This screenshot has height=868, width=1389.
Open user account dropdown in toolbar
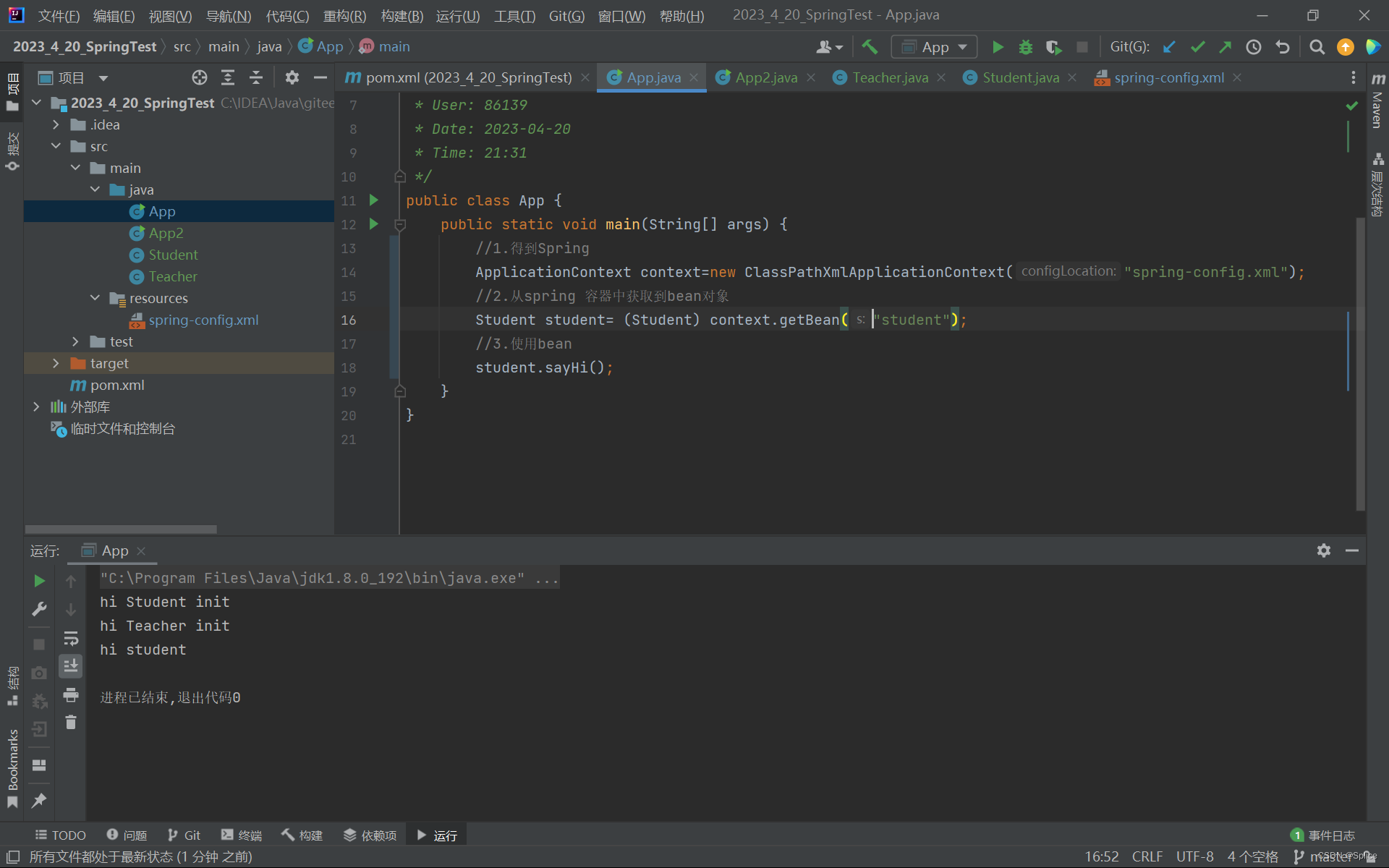coord(829,47)
